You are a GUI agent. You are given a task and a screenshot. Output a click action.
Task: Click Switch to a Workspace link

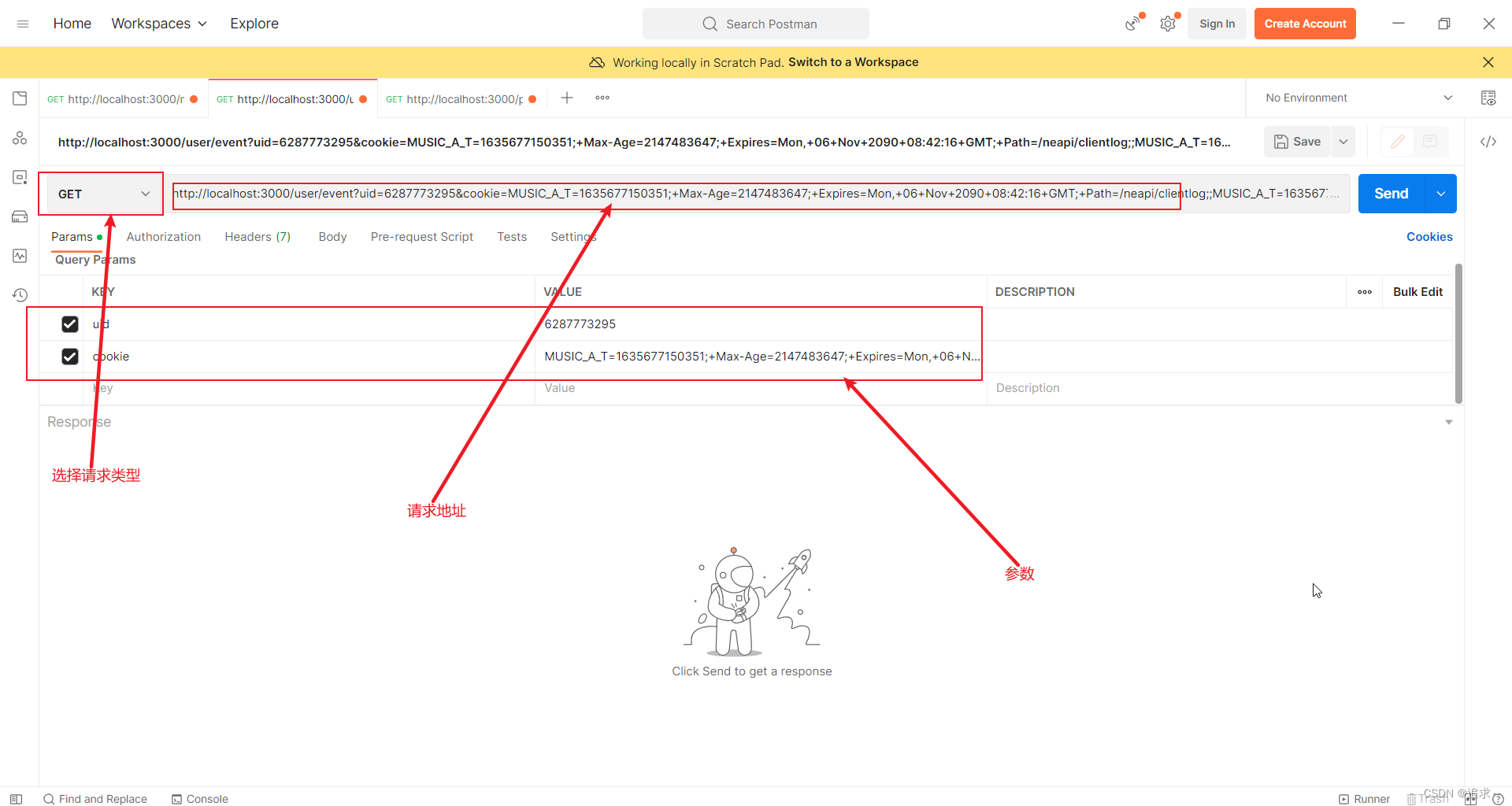pos(853,62)
